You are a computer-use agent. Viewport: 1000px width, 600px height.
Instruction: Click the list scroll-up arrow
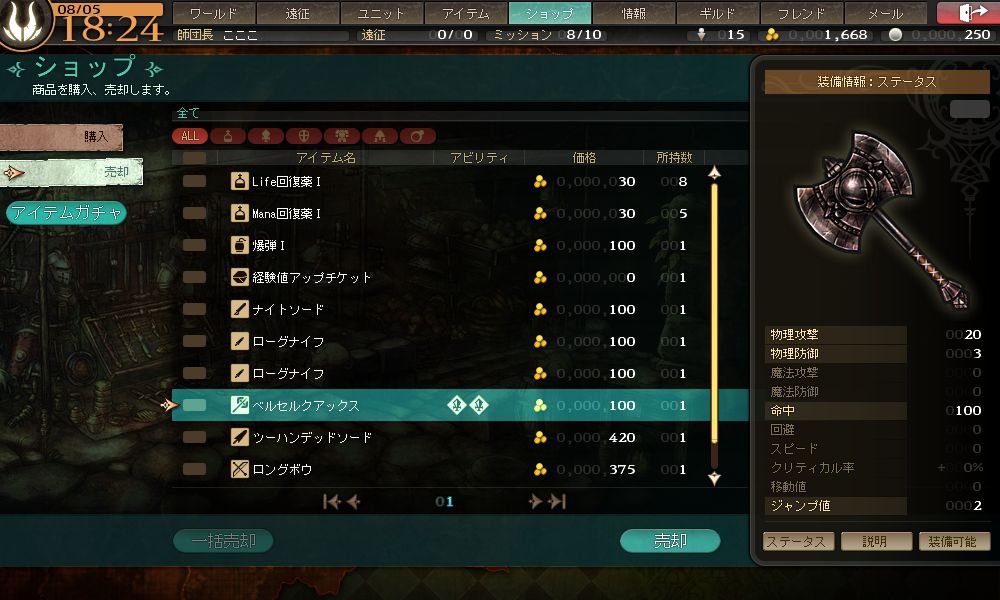[714, 172]
